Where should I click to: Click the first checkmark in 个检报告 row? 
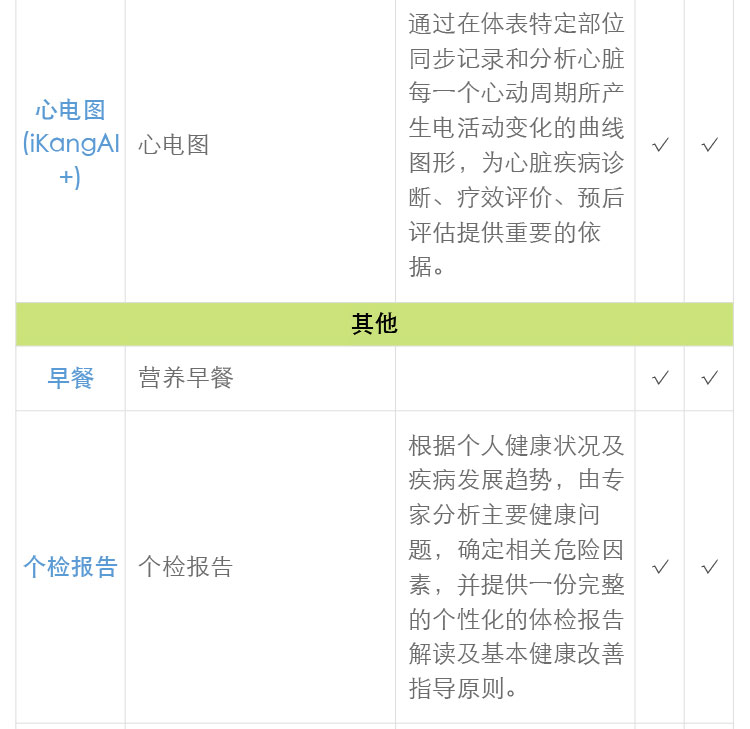point(660,567)
